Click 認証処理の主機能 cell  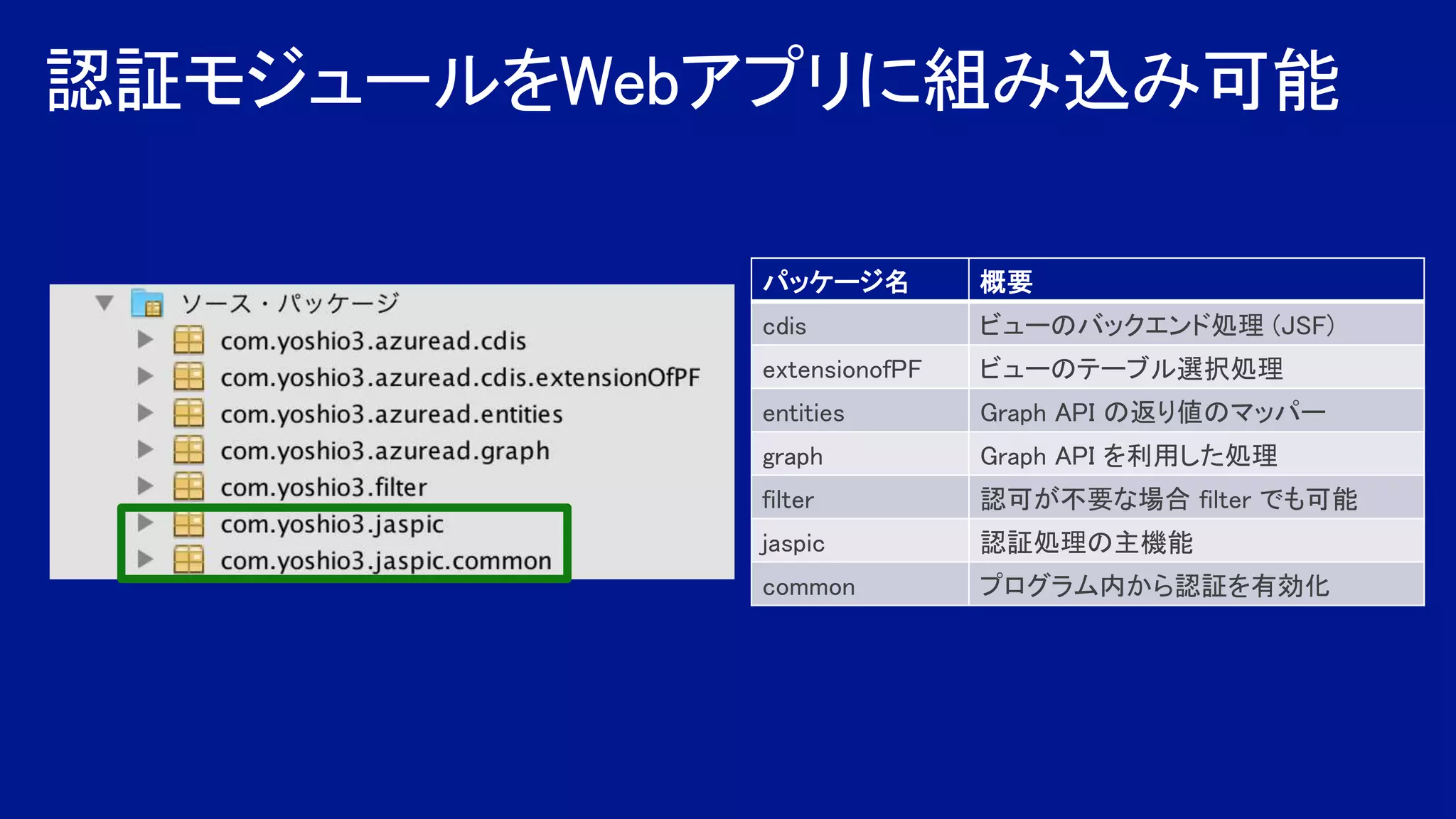[1197, 542]
